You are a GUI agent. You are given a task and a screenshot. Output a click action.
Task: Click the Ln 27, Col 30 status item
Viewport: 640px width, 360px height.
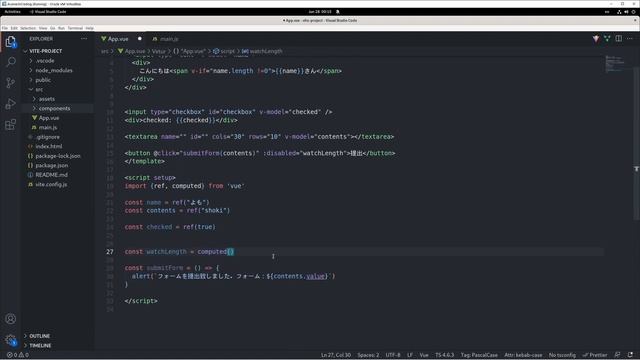point(336,355)
